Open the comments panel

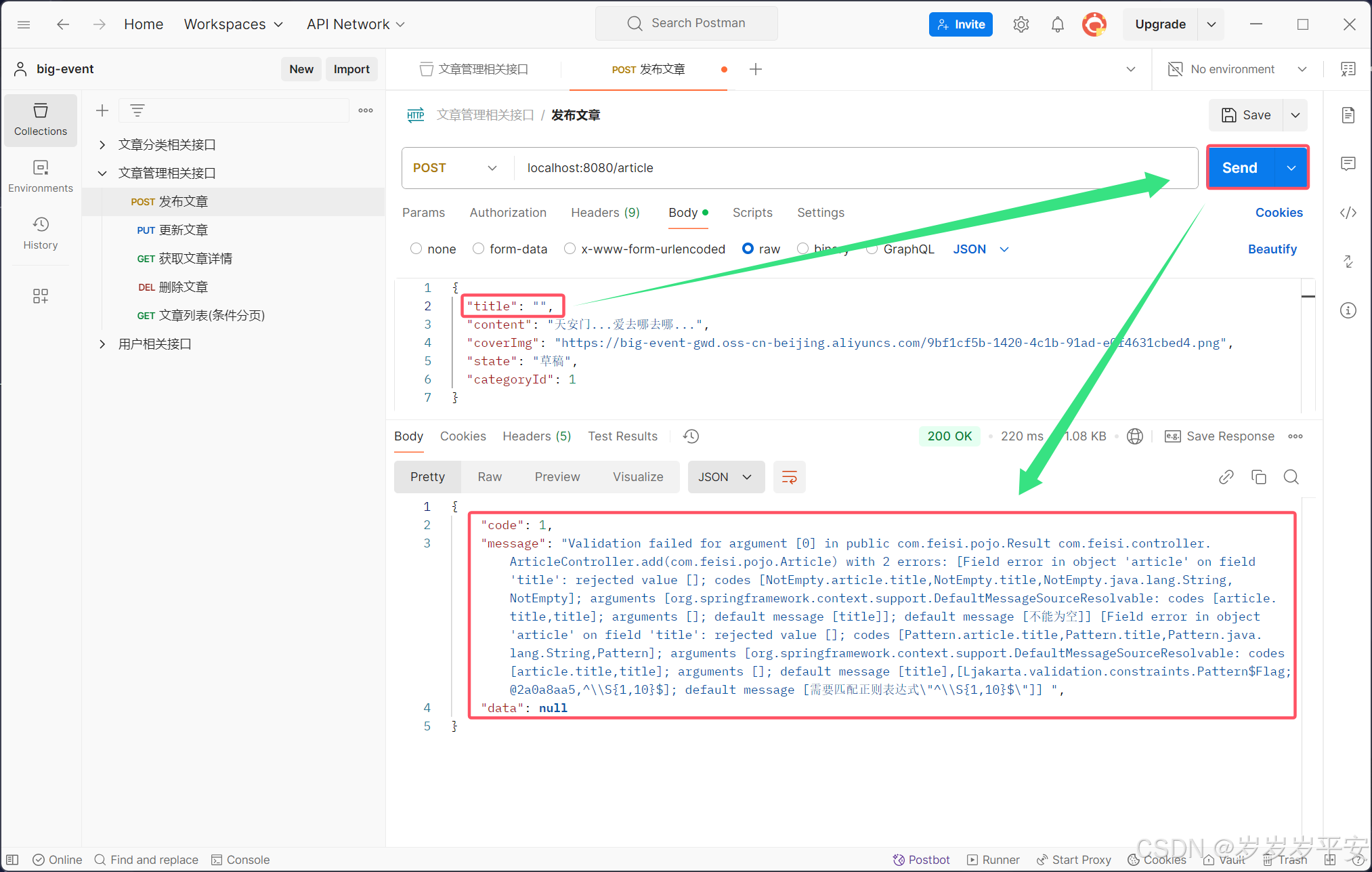tap(1348, 163)
